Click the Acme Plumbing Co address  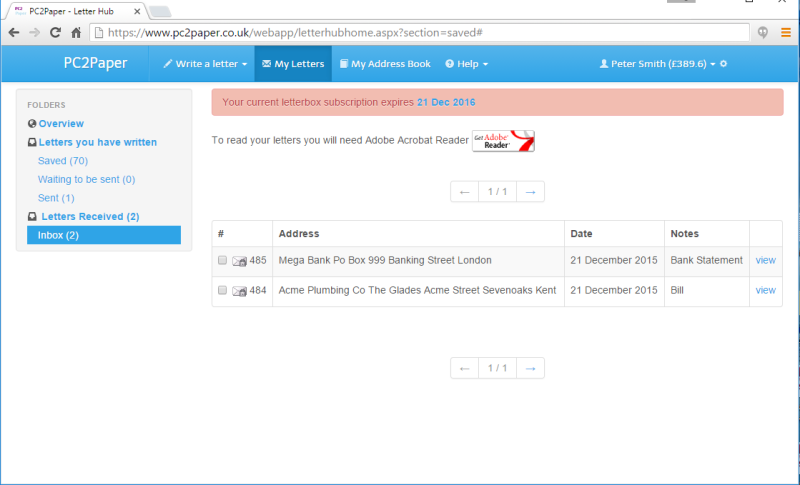[x=417, y=290]
